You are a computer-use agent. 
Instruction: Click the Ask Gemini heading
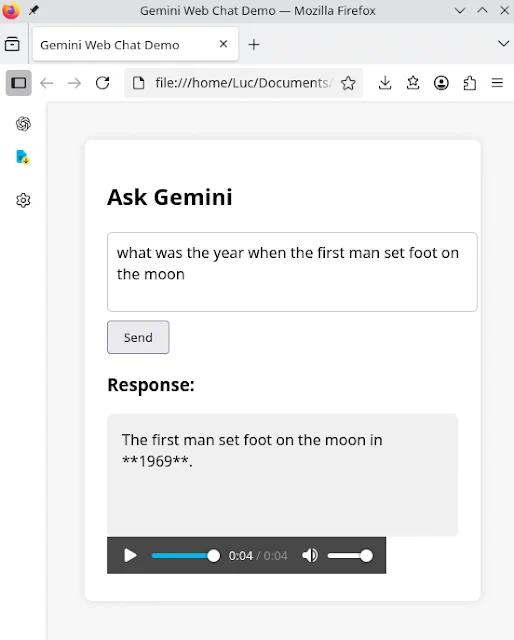pos(169,197)
